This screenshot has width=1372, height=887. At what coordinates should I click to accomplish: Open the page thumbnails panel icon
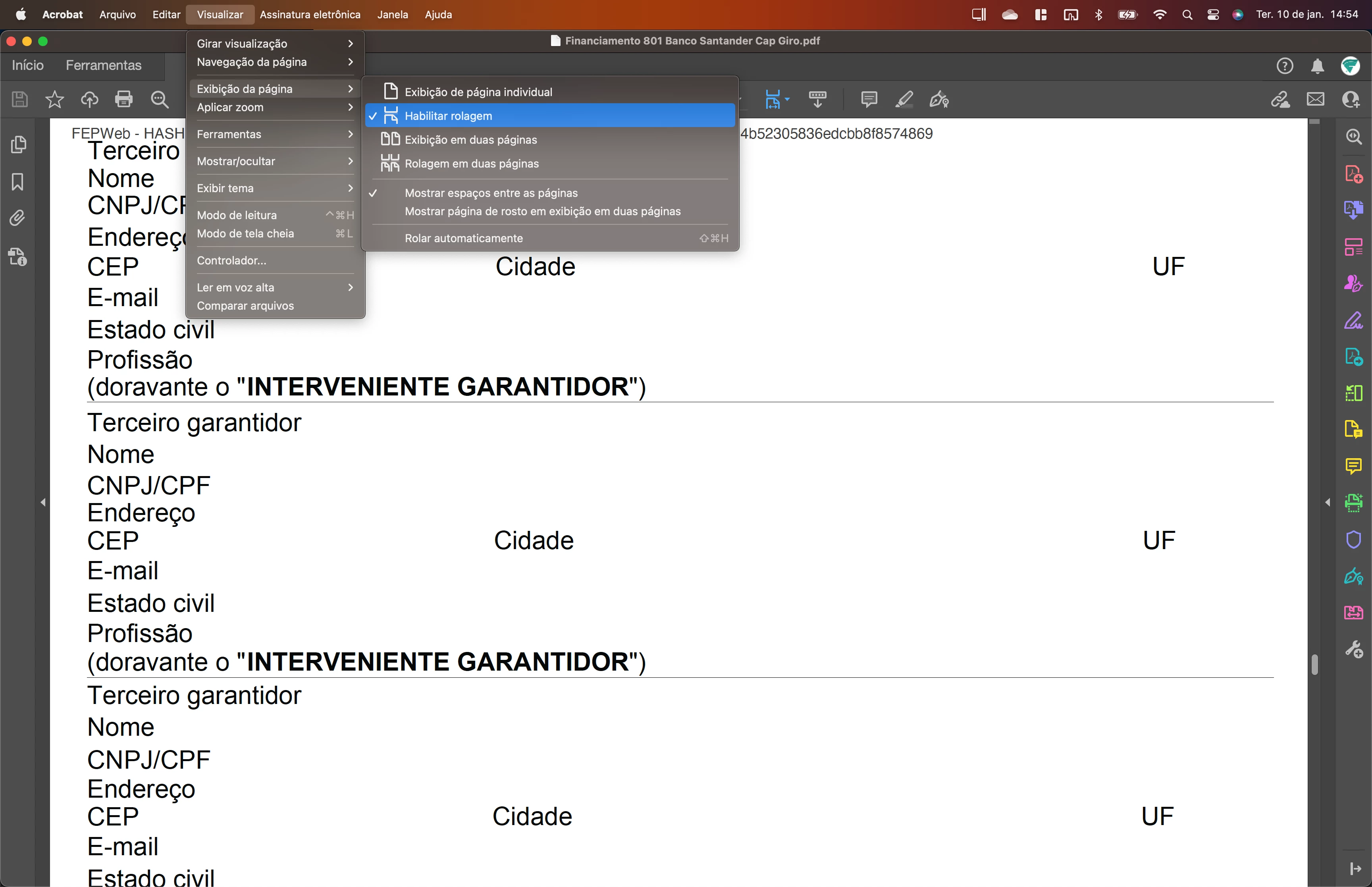click(18, 145)
